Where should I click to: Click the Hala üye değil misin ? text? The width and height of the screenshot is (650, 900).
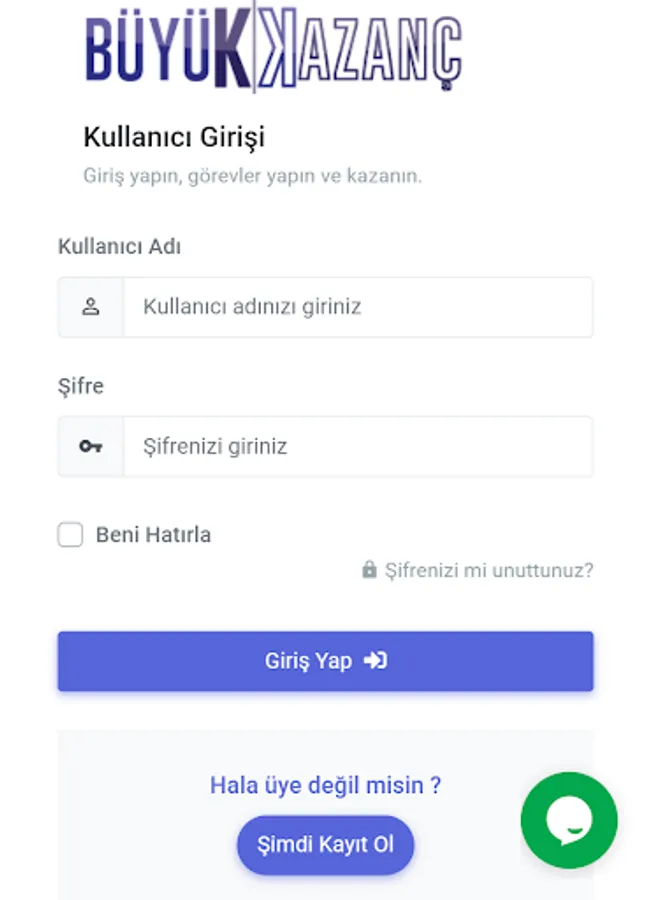pos(325,785)
